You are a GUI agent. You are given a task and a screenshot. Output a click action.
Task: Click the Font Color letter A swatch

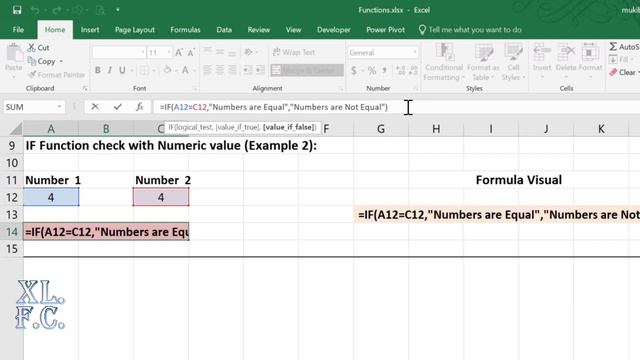click(185, 70)
